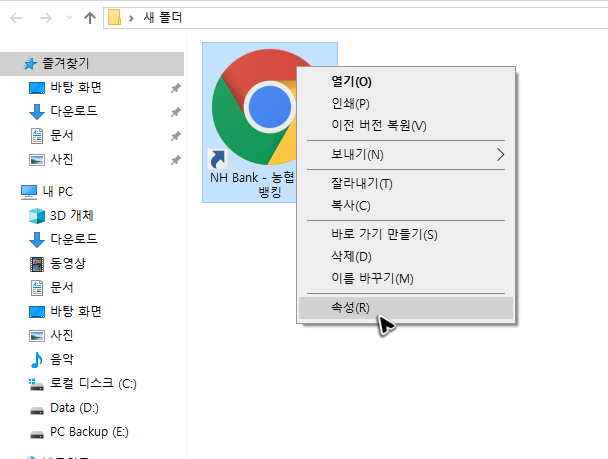Screen dimensions: 608x459
Task: Open 사진 under 내 PC
Action: point(62,335)
